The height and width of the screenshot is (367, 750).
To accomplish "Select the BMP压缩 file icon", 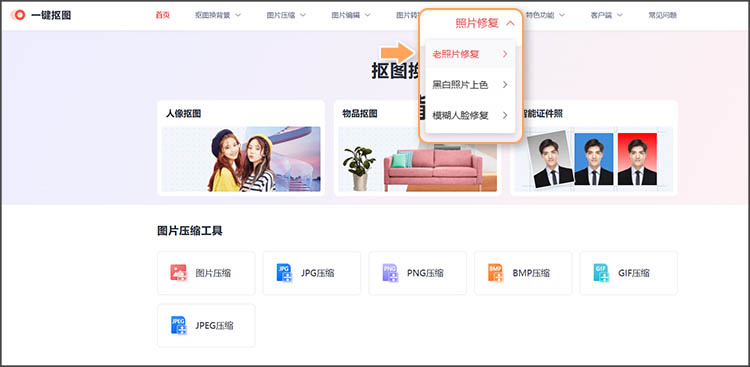I will click(496, 273).
